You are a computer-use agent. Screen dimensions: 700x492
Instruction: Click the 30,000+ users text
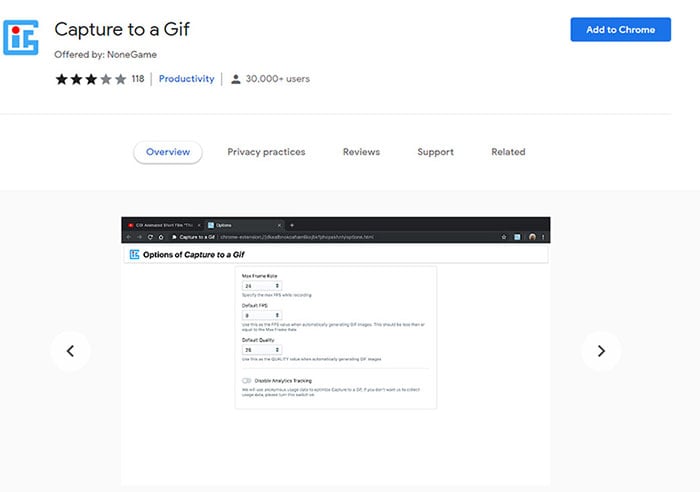pyautogui.click(x=278, y=79)
